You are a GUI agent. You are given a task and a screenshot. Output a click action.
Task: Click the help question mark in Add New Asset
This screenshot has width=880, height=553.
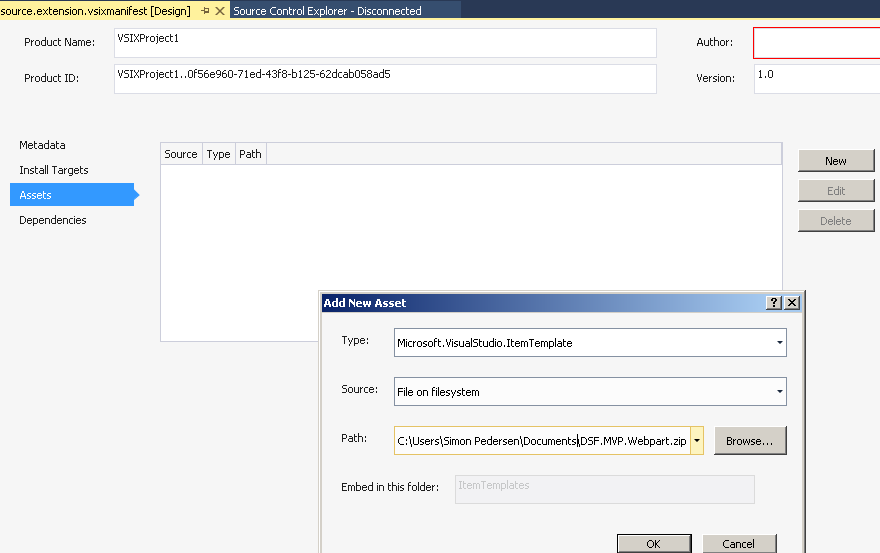click(x=773, y=303)
